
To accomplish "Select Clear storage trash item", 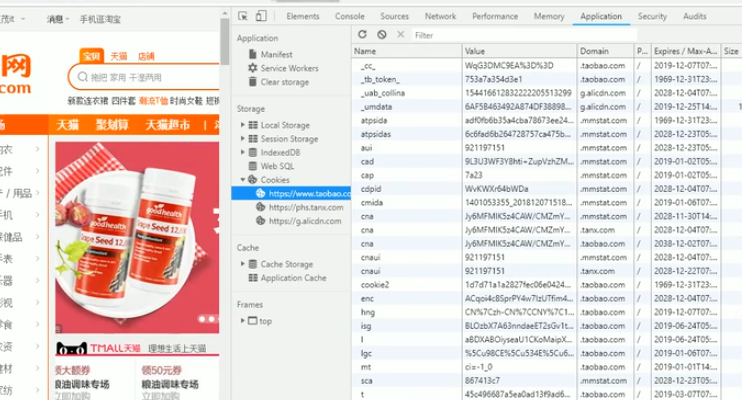I will 279,82.
